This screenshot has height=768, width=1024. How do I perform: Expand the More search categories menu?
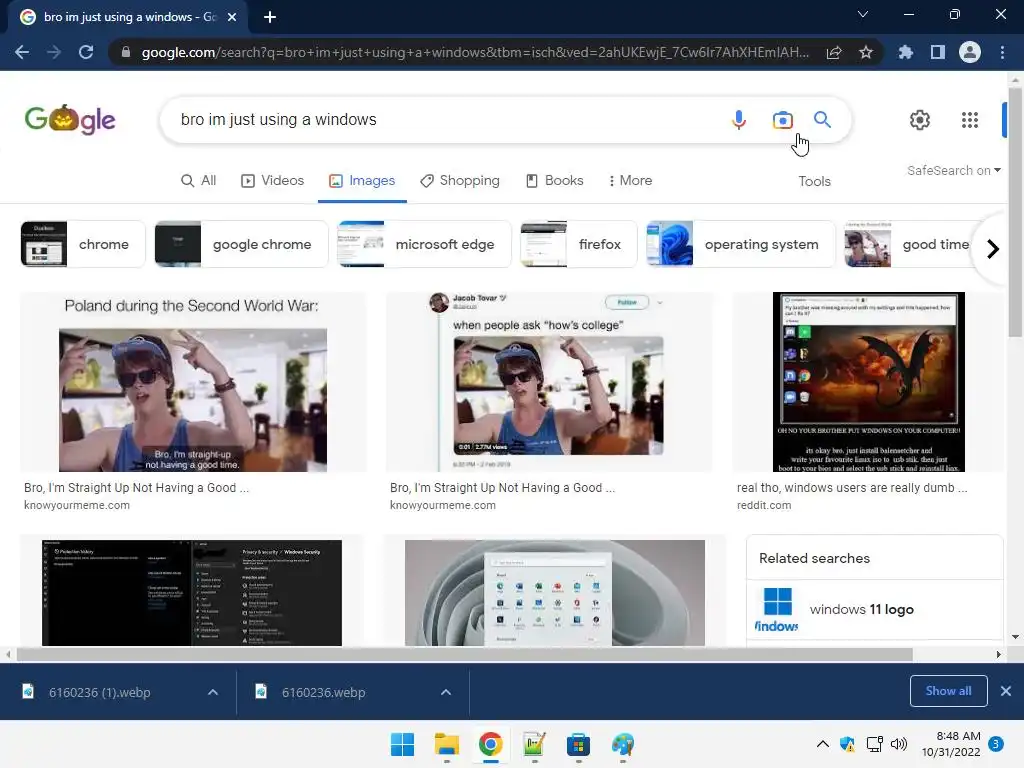(630, 181)
